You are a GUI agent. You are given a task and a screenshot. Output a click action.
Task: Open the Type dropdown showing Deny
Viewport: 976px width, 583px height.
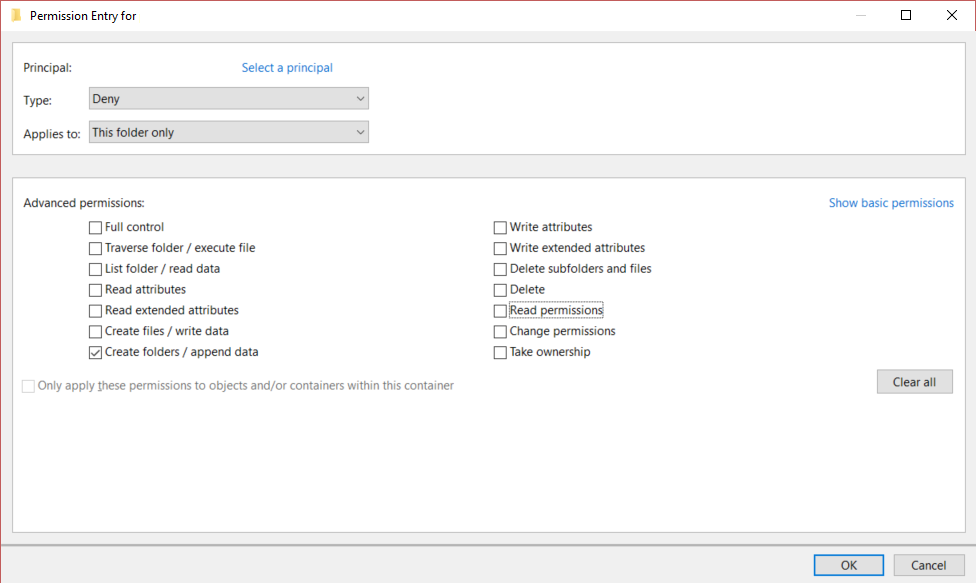pos(228,98)
